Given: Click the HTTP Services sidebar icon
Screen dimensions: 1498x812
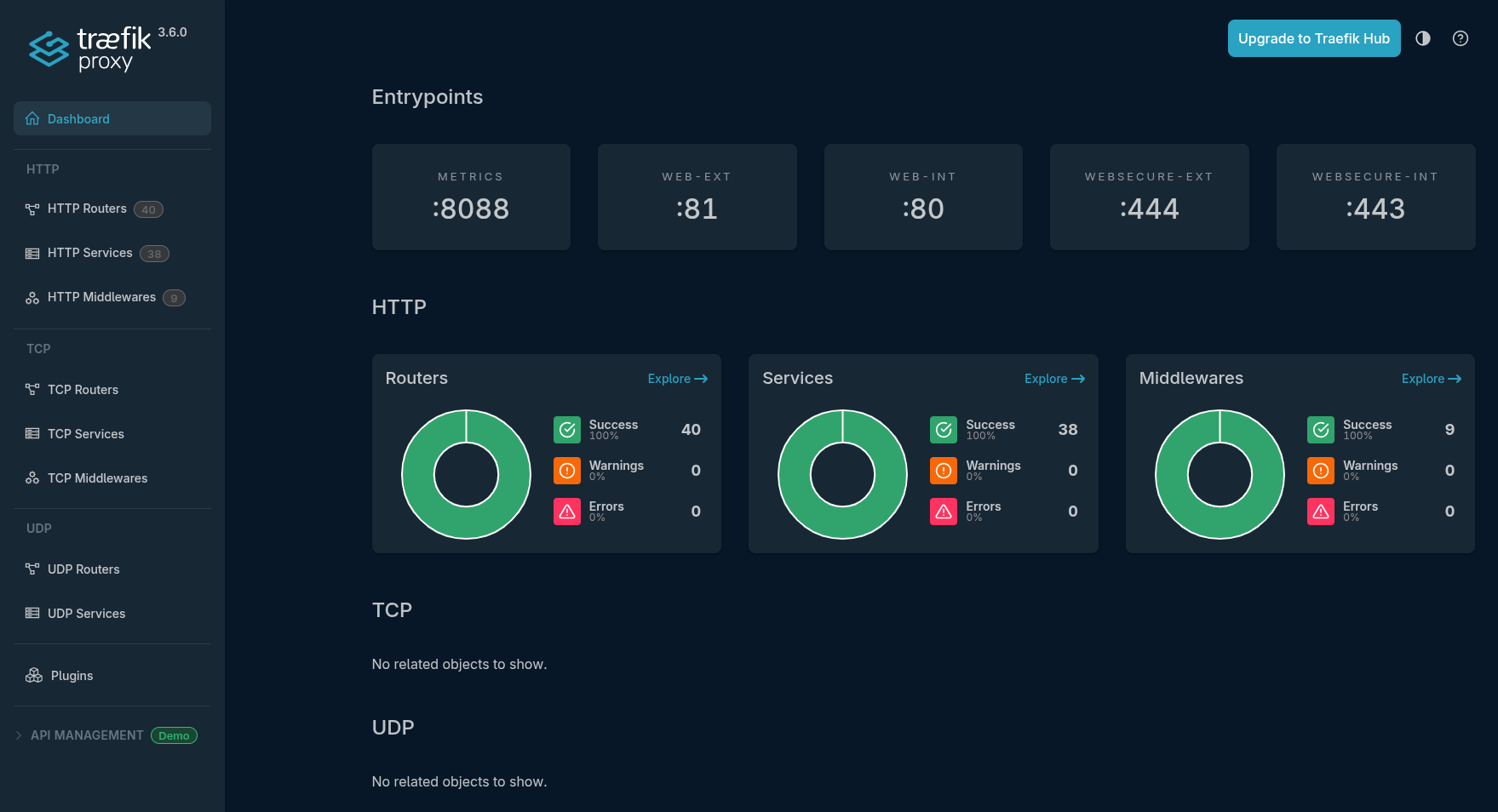Looking at the screenshot, I should click(x=32, y=254).
